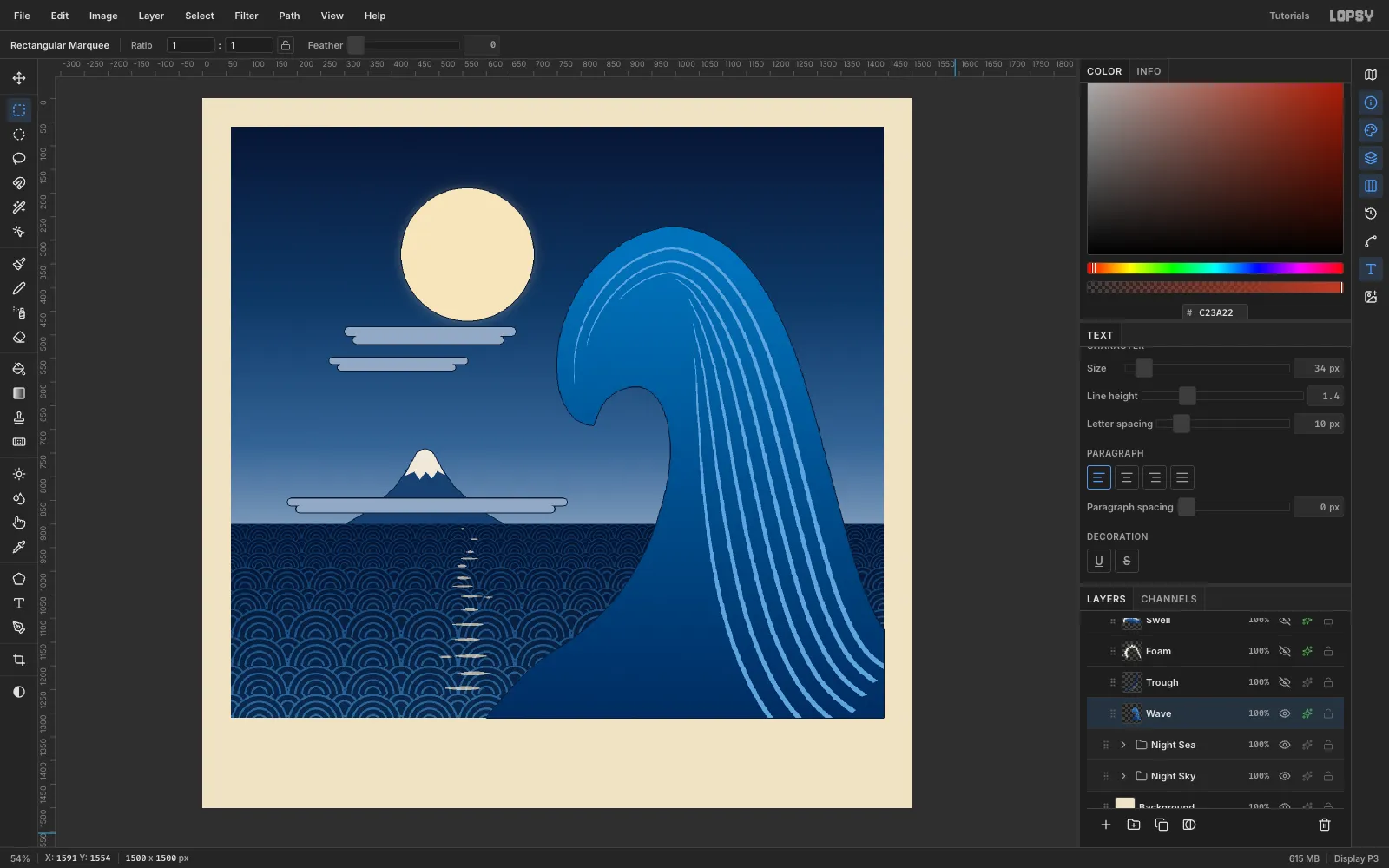Click the alpha opacity slider below hue

pos(1215,287)
